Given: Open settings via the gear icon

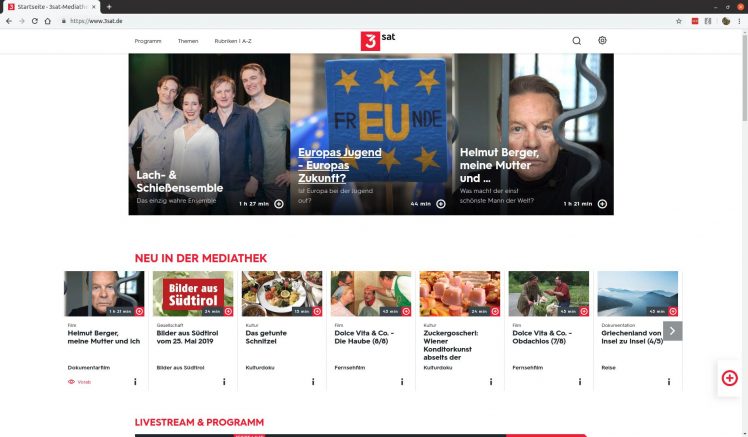Looking at the screenshot, I should (x=603, y=41).
